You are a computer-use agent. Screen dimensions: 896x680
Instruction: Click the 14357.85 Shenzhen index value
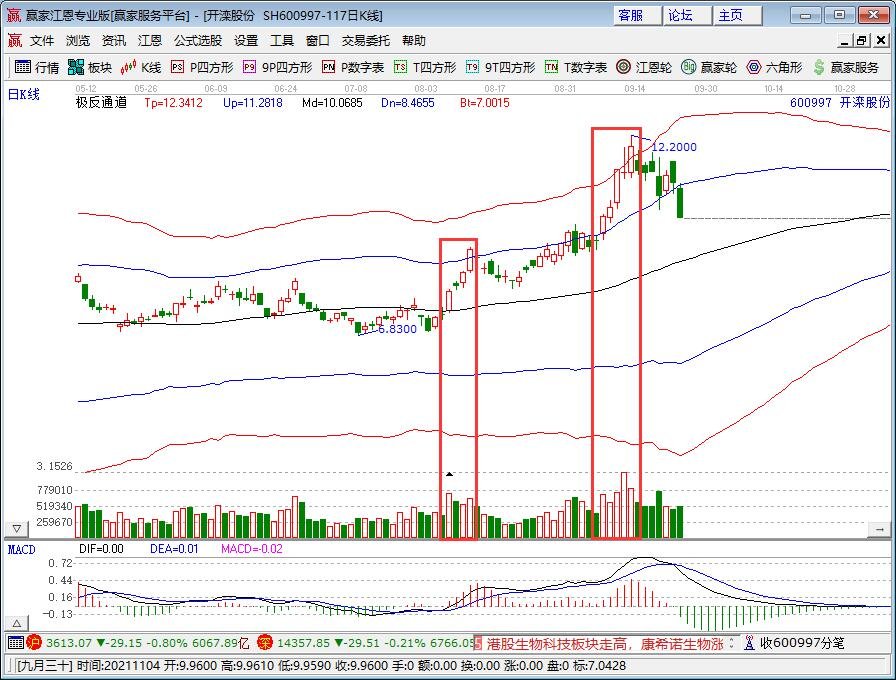click(303, 643)
